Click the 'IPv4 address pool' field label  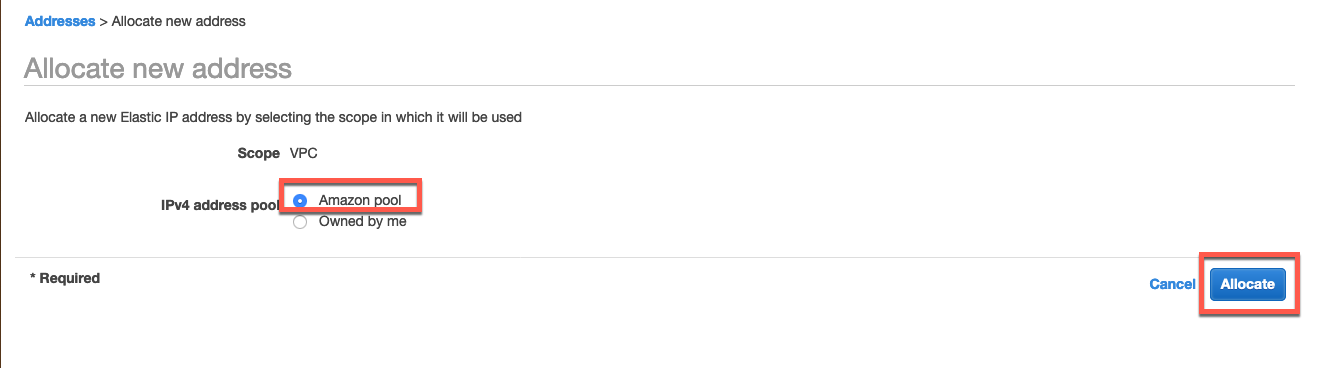point(219,204)
